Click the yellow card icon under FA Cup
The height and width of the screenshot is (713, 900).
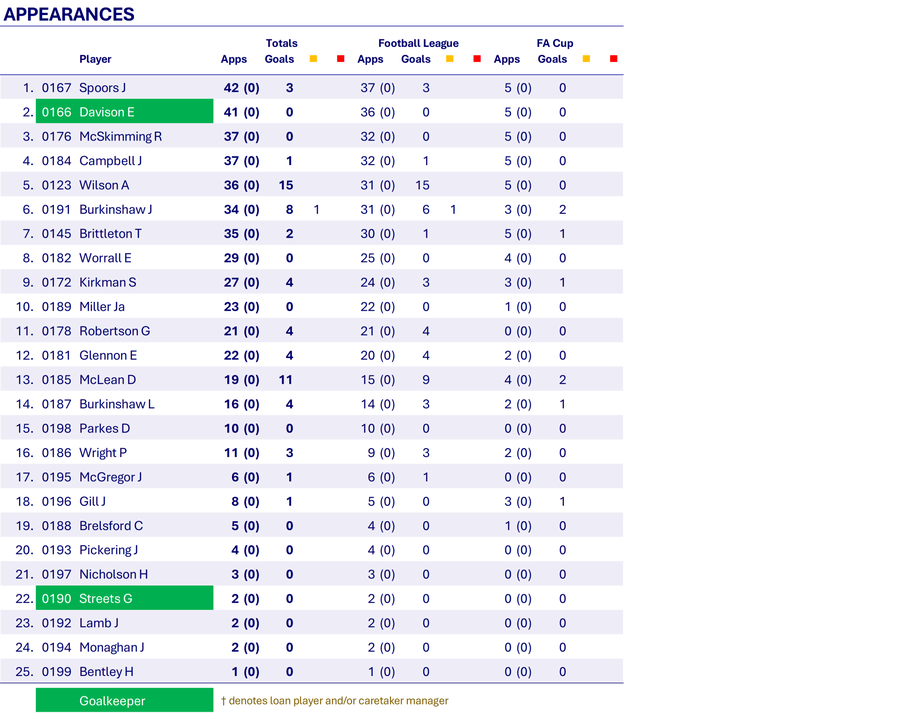click(586, 59)
